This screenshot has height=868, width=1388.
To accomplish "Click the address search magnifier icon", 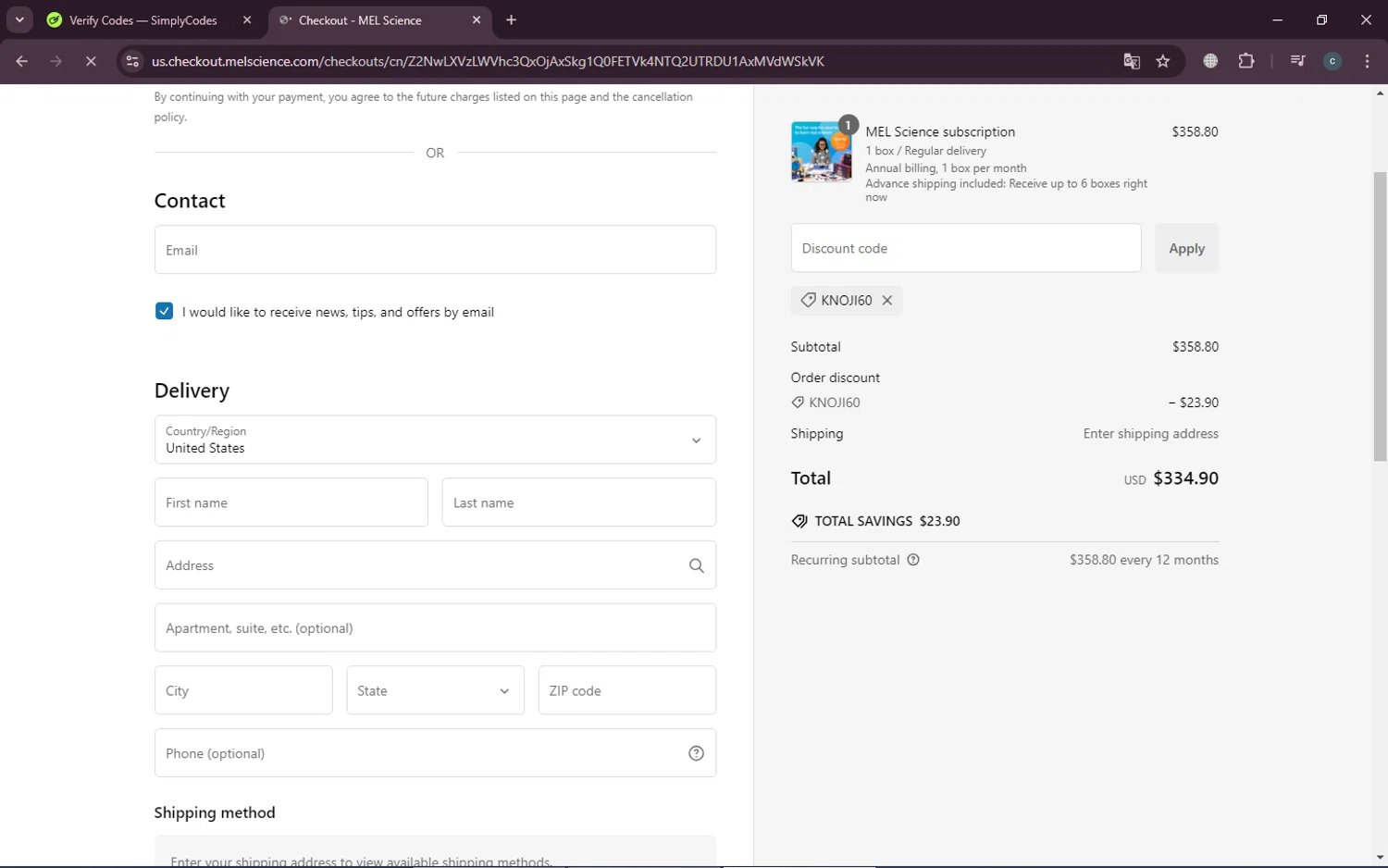I will tap(697, 565).
